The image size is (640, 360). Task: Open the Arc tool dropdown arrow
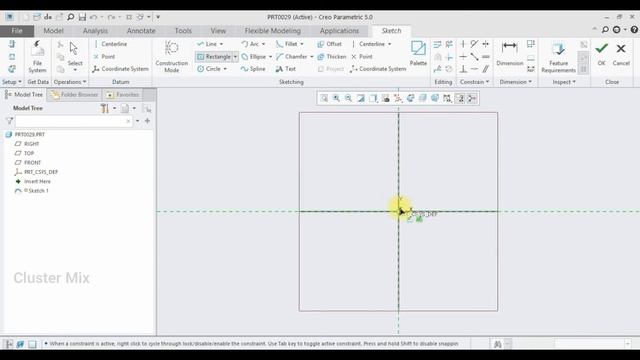pyautogui.click(x=263, y=44)
